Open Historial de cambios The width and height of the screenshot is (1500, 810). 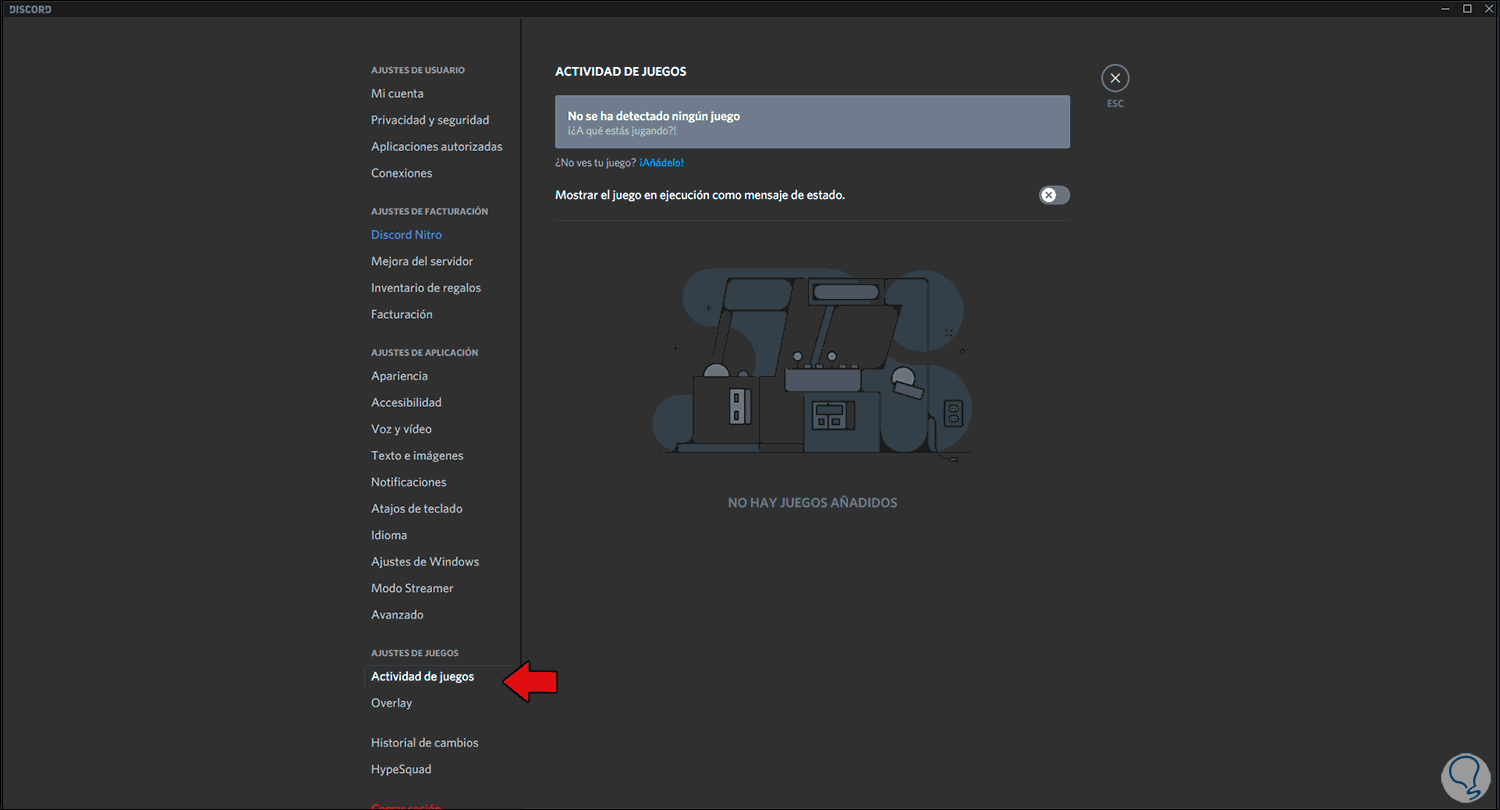point(424,743)
